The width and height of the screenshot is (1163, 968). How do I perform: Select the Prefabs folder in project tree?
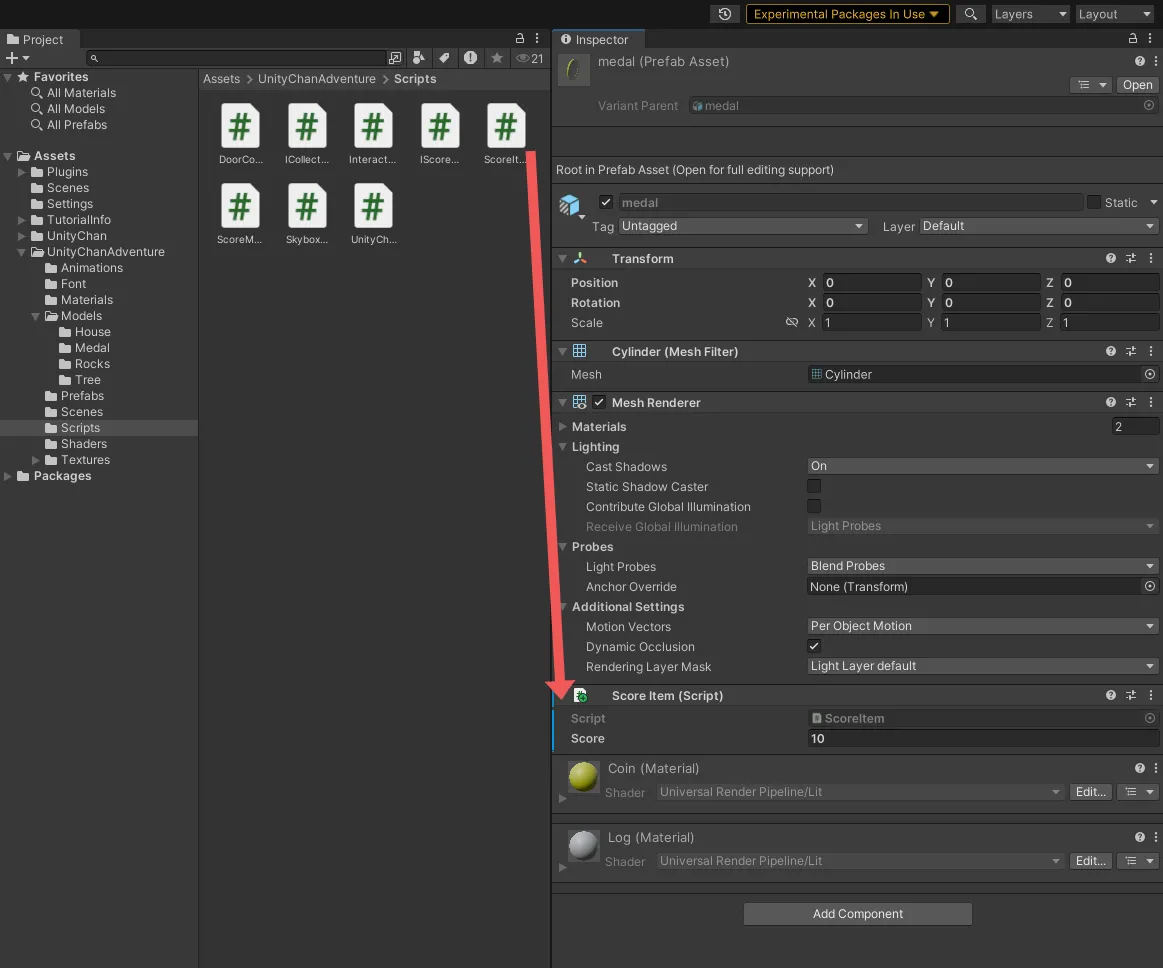pyautogui.click(x=82, y=396)
